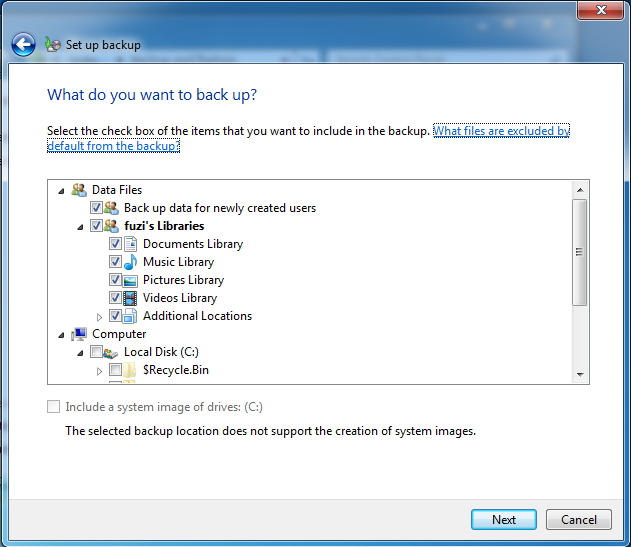
Task: Click the Documents Library document icon
Action: pyautogui.click(x=130, y=244)
